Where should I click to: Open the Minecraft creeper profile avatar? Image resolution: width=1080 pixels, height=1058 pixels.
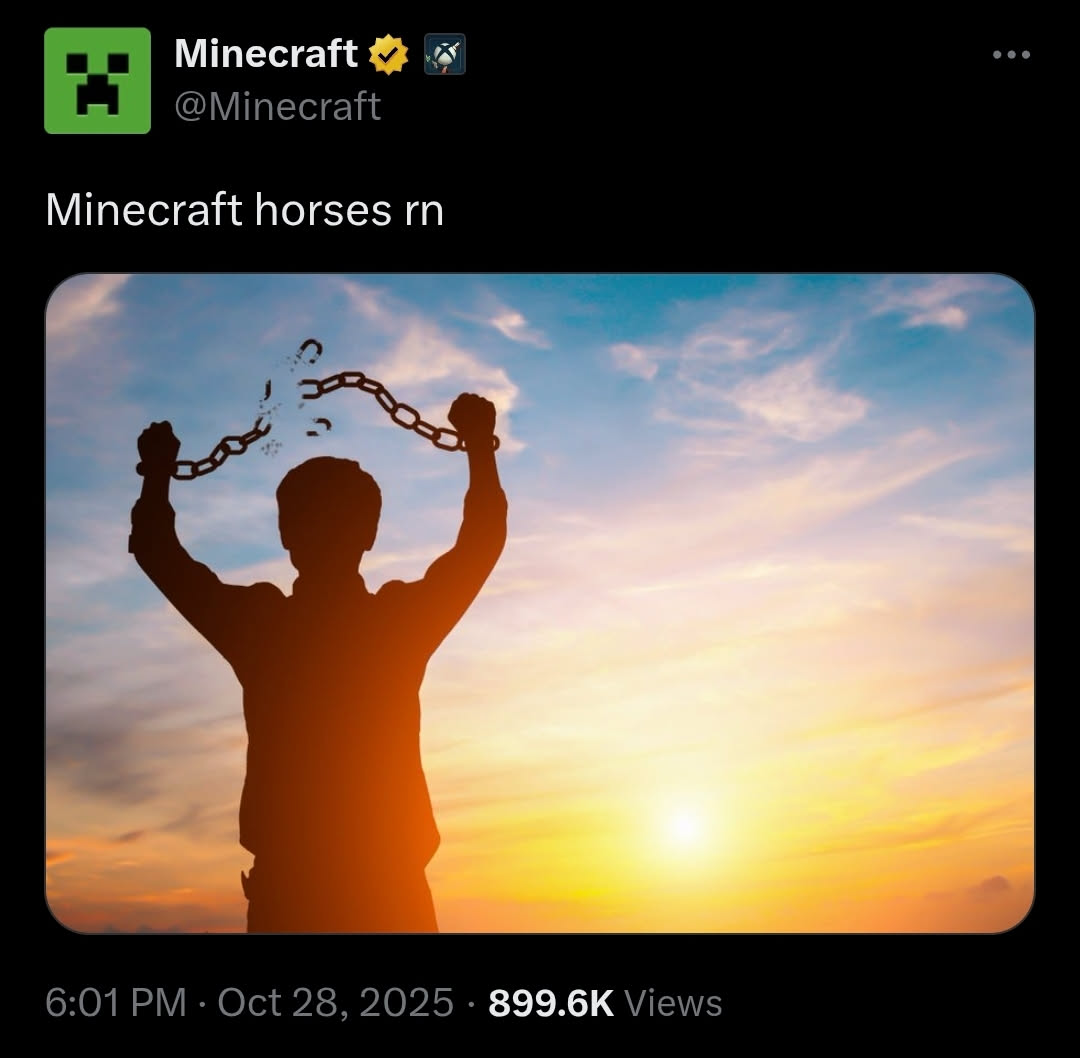point(97,81)
